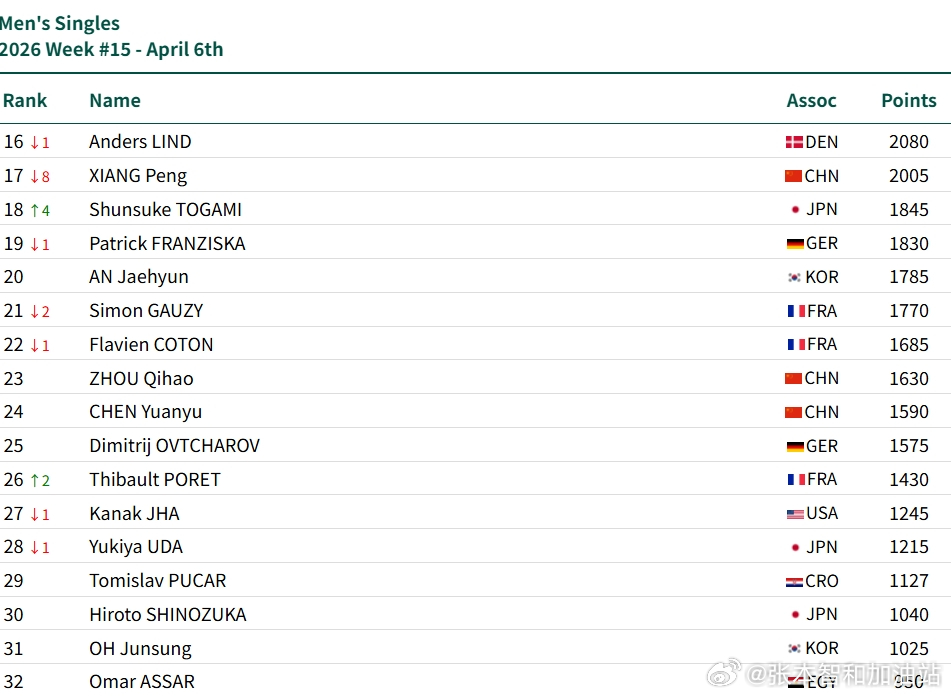Click Germany flag in Patrick FRANZISKA row

click(795, 244)
